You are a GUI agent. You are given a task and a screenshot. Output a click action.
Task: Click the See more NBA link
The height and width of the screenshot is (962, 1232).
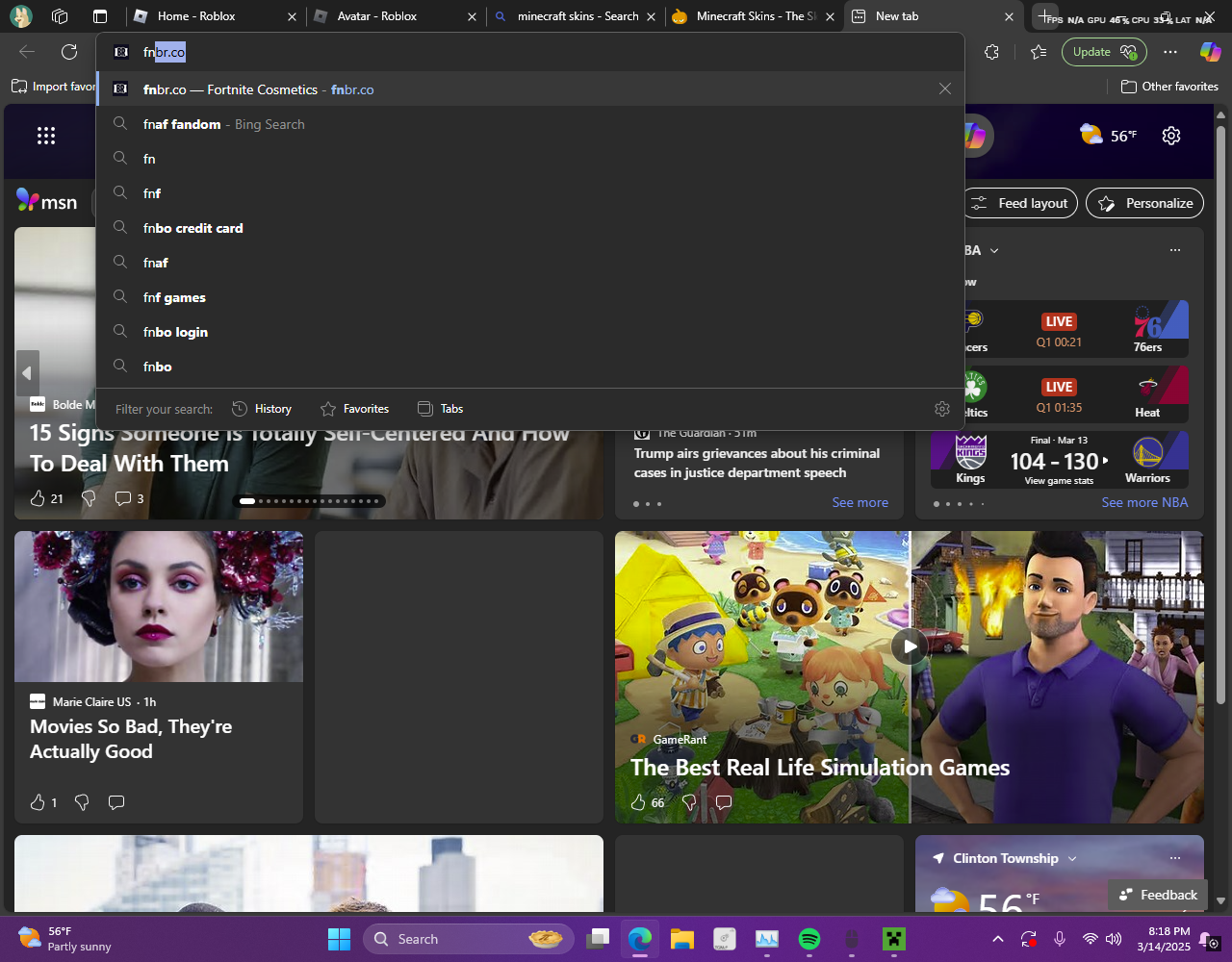tap(1144, 502)
